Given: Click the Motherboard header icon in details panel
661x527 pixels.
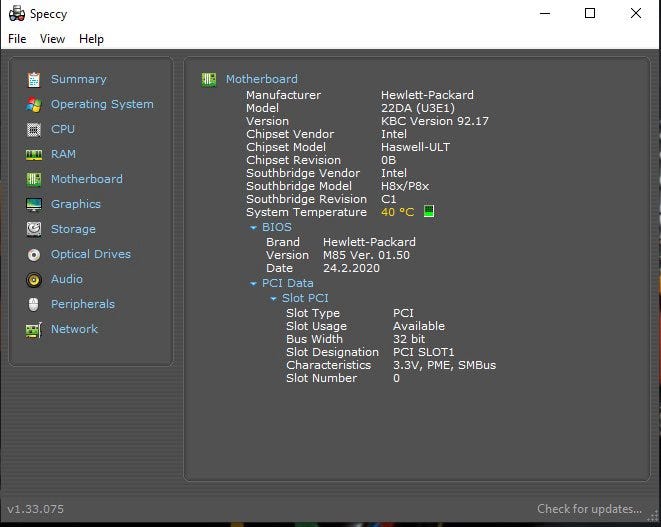Looking at the screenshot, I should (x=209, y=79).
